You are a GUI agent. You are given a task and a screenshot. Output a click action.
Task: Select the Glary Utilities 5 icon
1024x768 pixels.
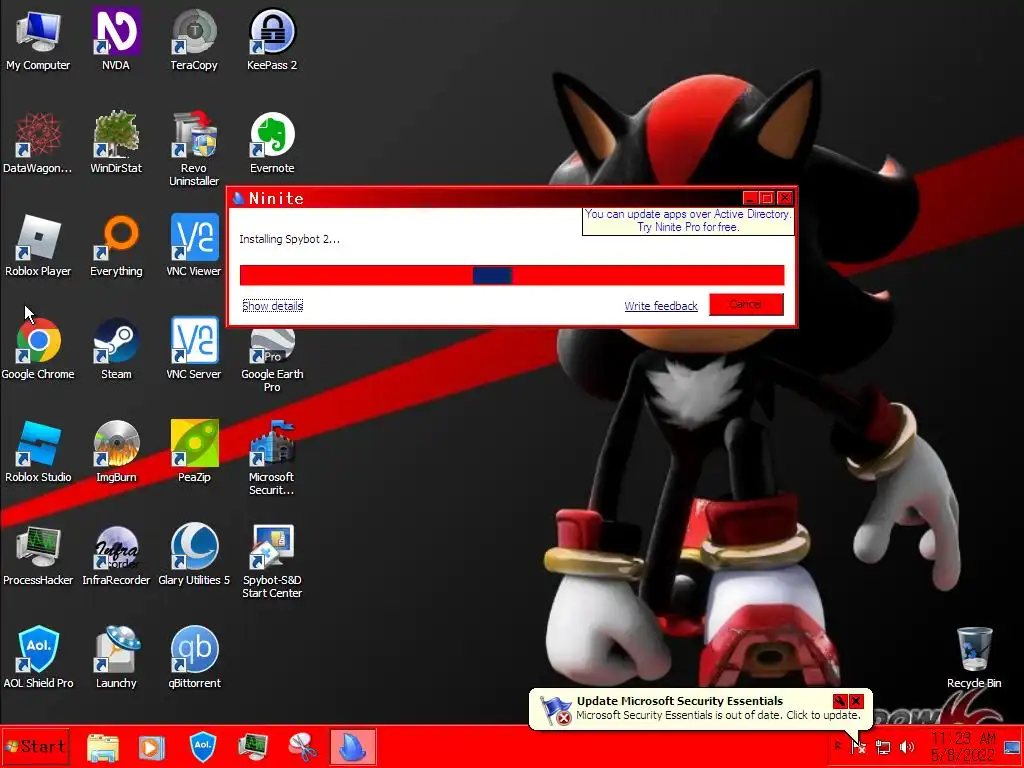194,555
